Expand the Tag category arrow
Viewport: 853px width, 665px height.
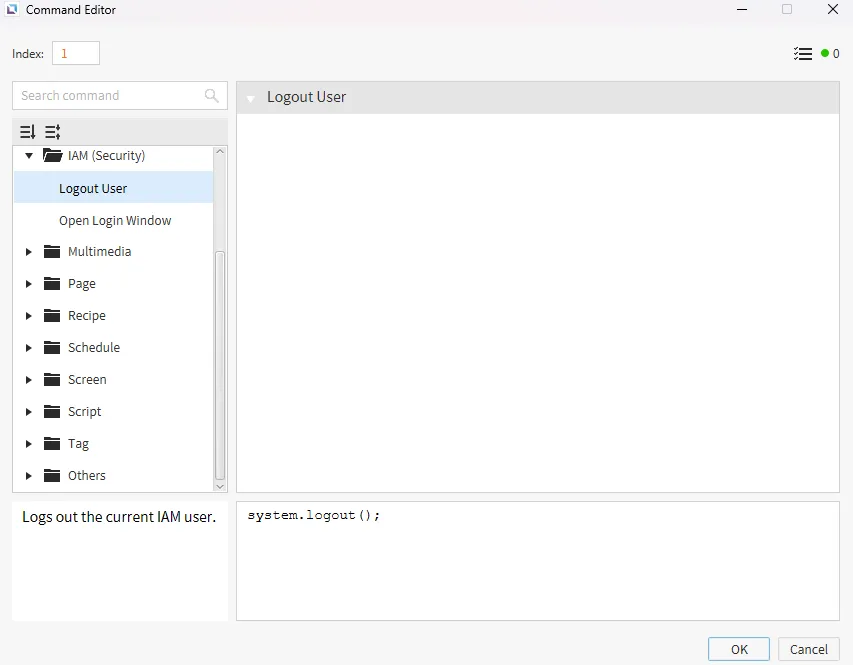(29, 444)
